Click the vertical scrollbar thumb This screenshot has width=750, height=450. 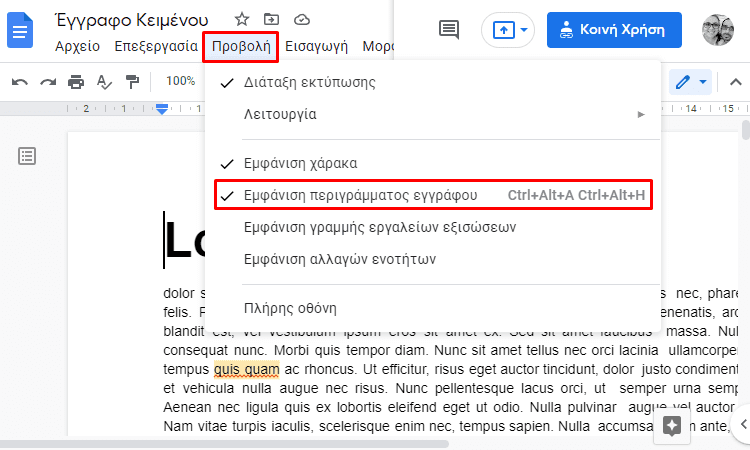click(745, 130)
